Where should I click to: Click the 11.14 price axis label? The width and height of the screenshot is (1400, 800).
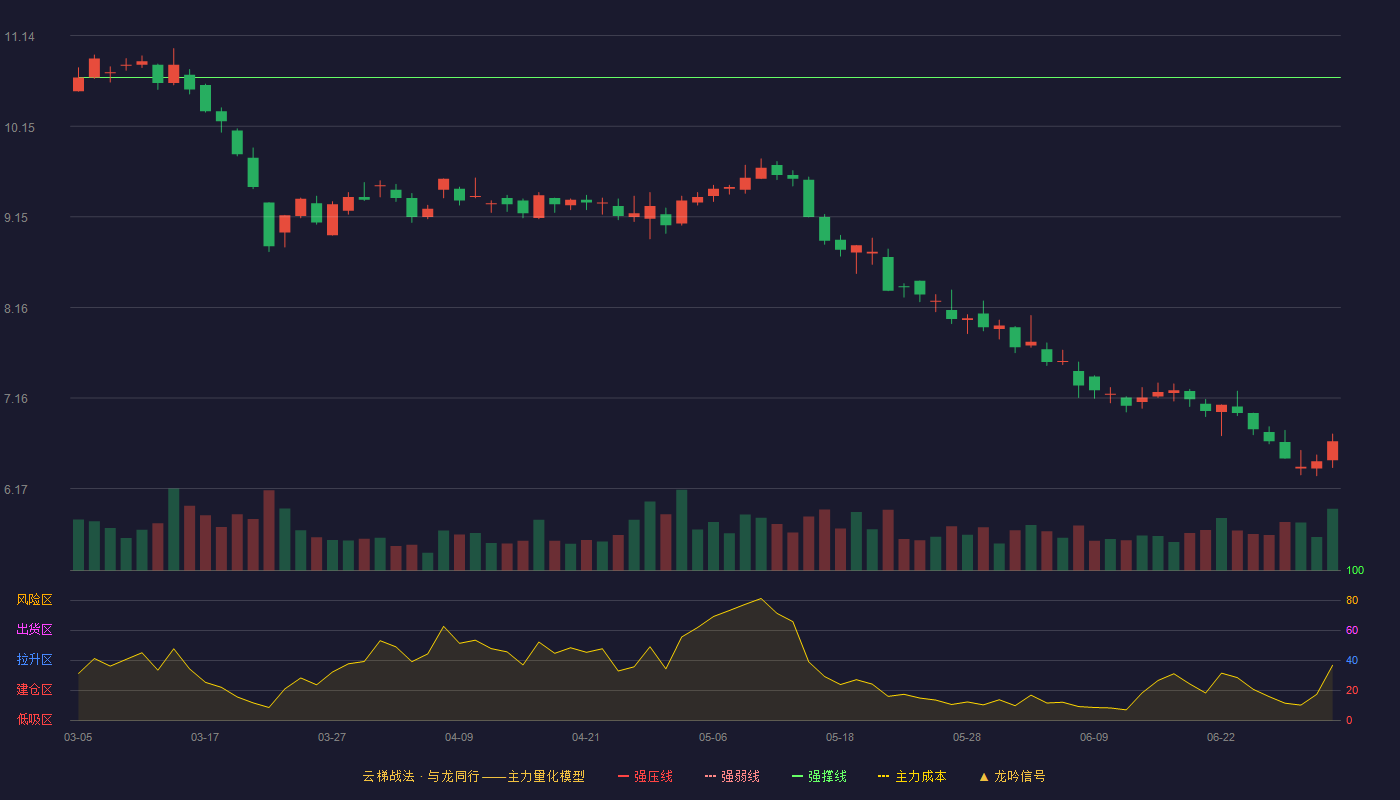coord(19,37)
